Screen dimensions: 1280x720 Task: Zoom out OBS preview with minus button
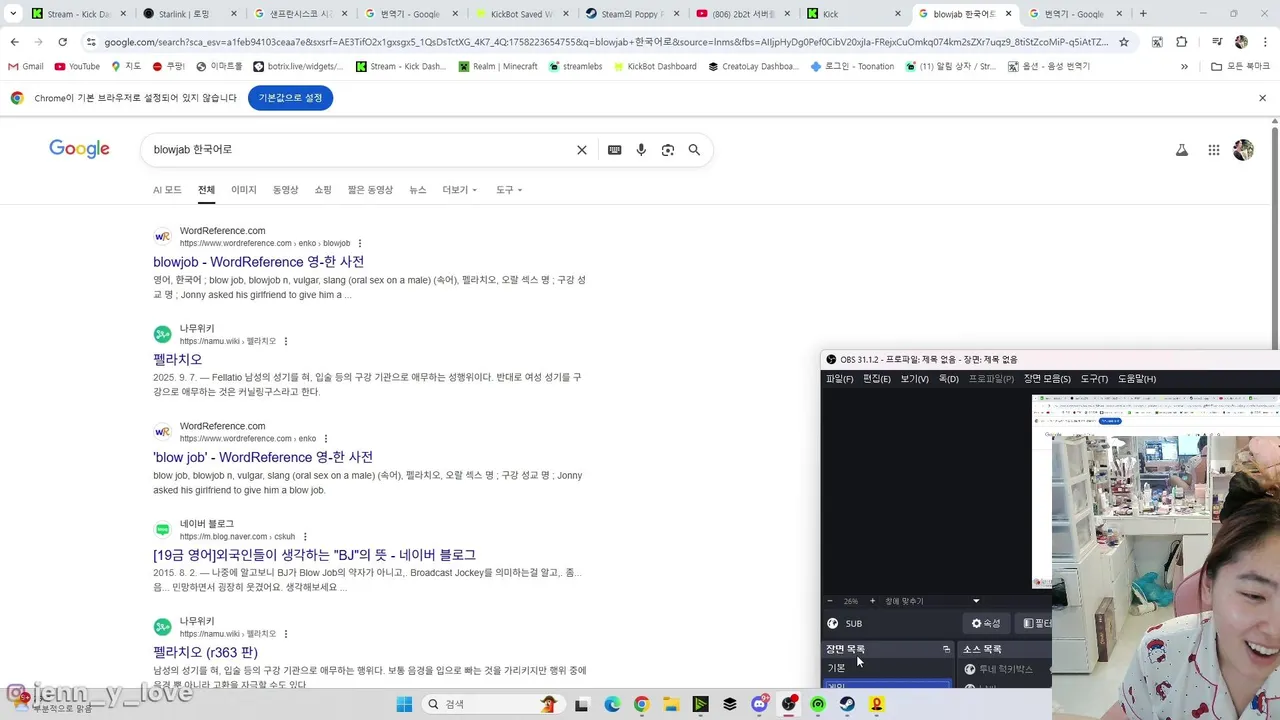pyautogui.click(x=829, y=601)
